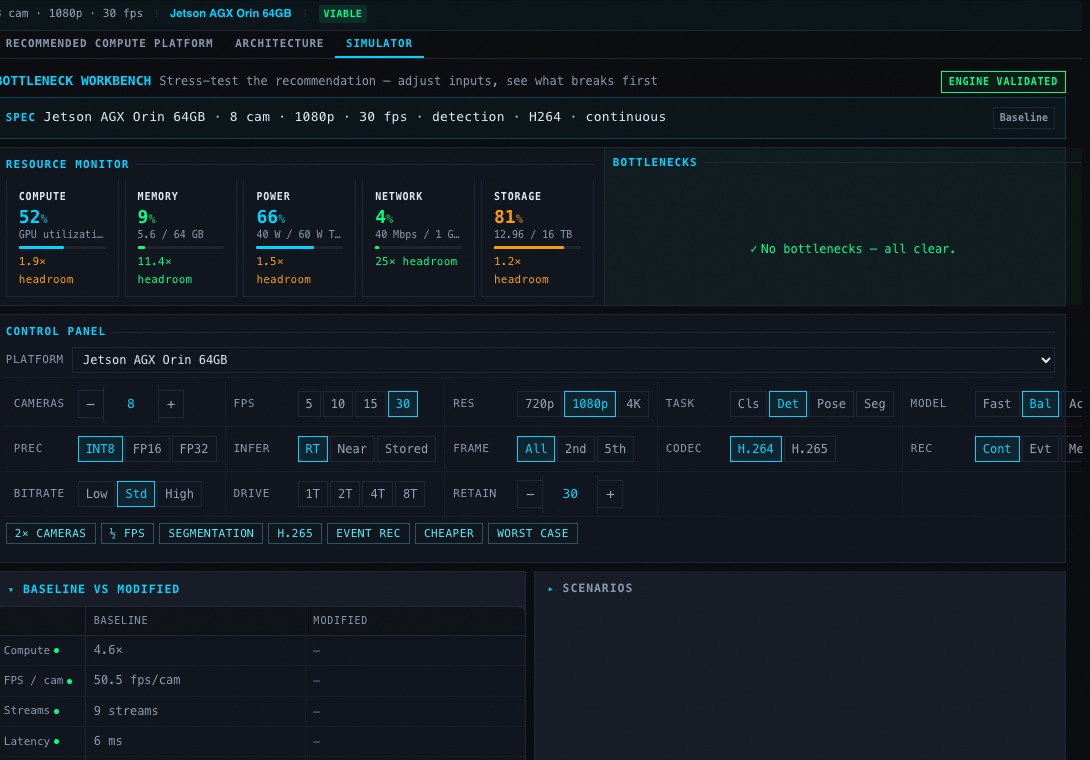Switch to the Architecture tab
This screenshot has width=1090, height=760.
(x=279, y=43)
